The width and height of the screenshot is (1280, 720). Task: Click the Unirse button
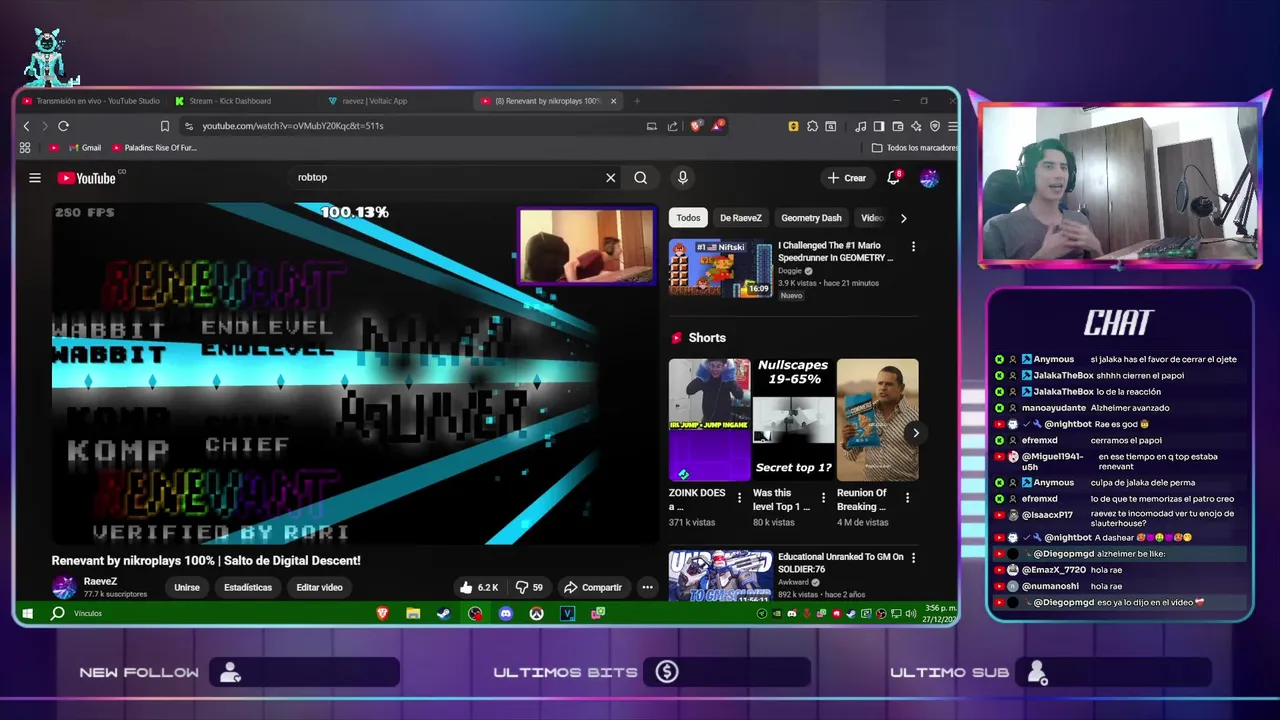point(187,587)
